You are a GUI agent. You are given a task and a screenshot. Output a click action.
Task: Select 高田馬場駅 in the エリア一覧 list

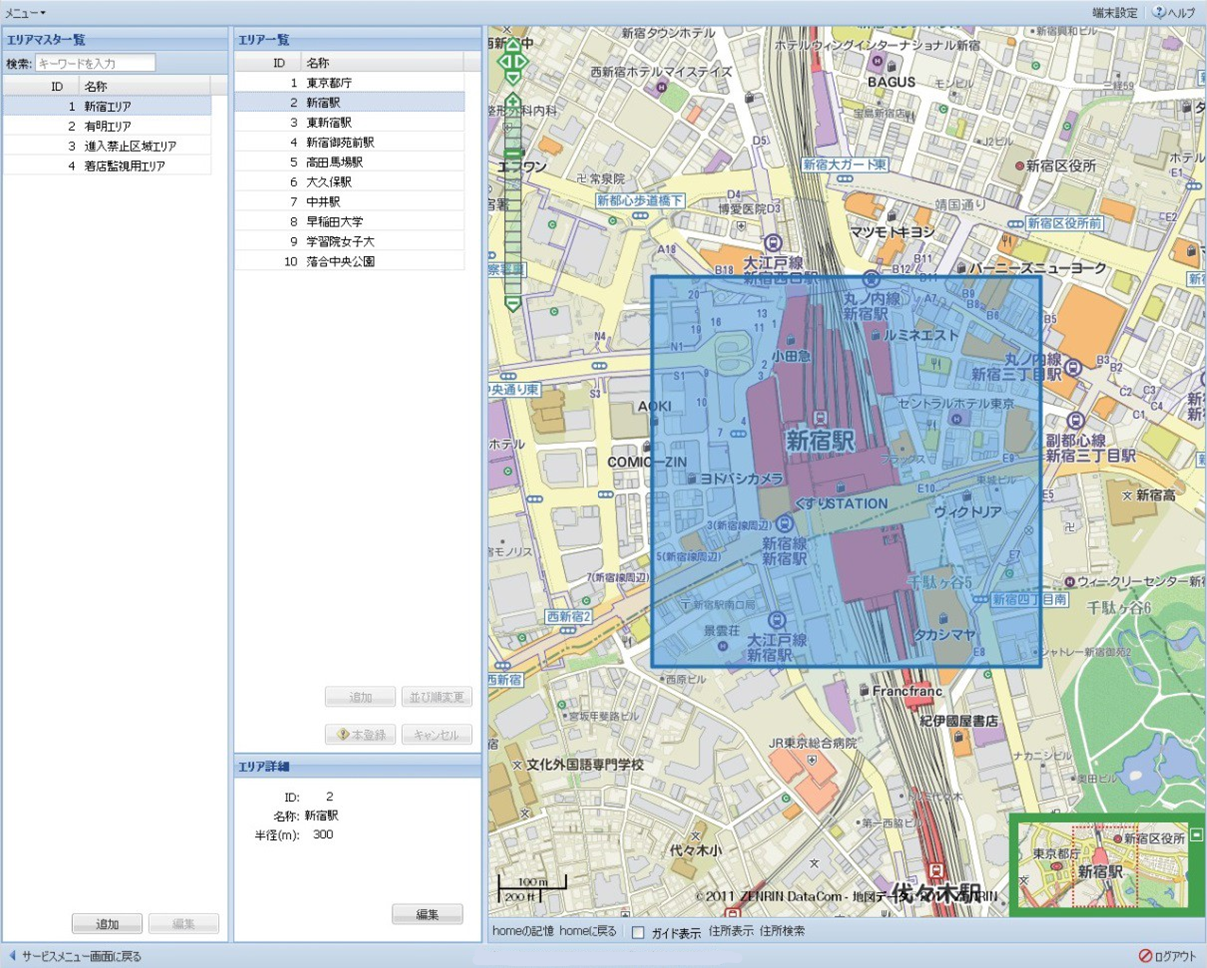coord(350,162)
